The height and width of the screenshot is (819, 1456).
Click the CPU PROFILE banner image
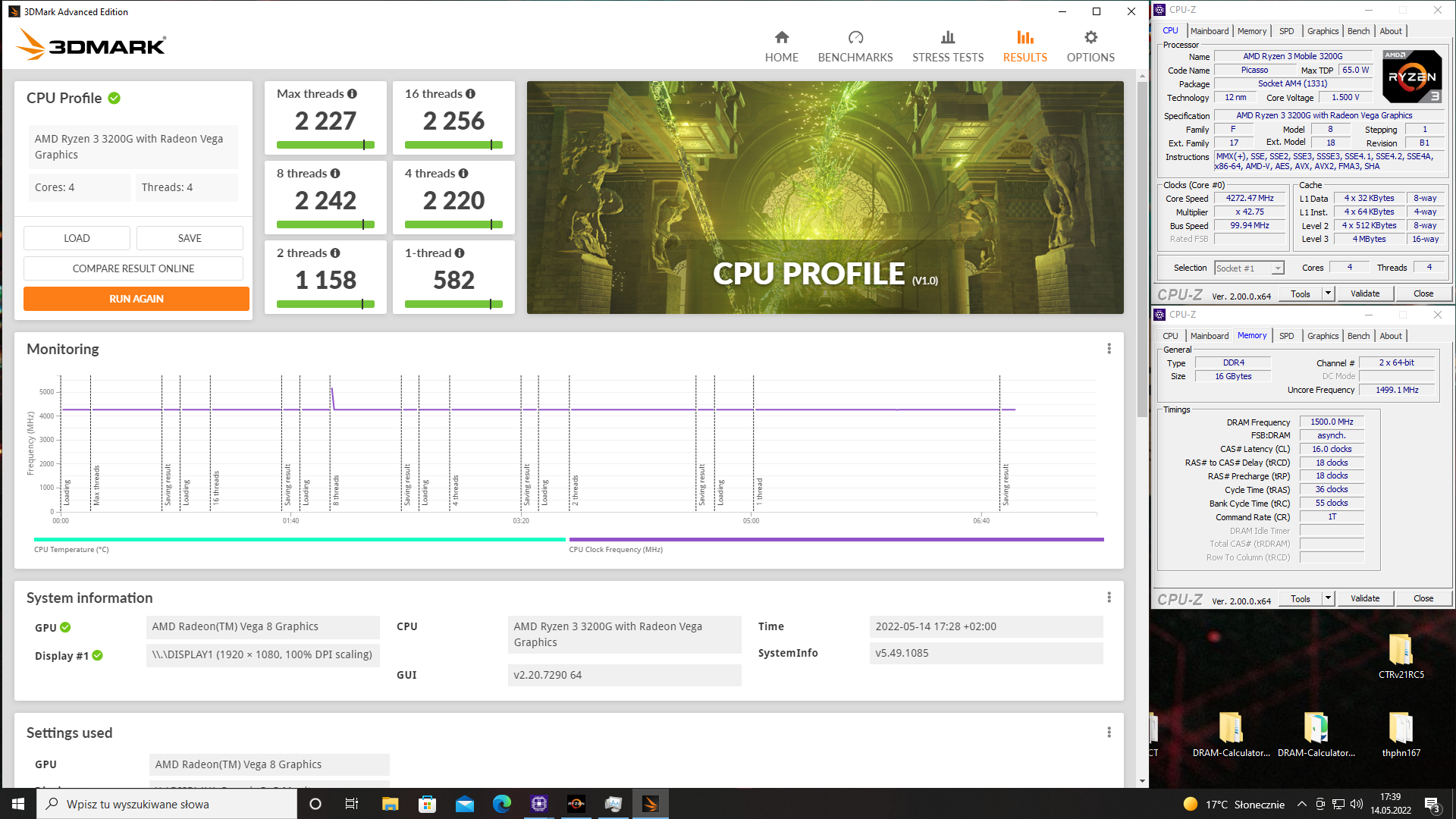825,197
